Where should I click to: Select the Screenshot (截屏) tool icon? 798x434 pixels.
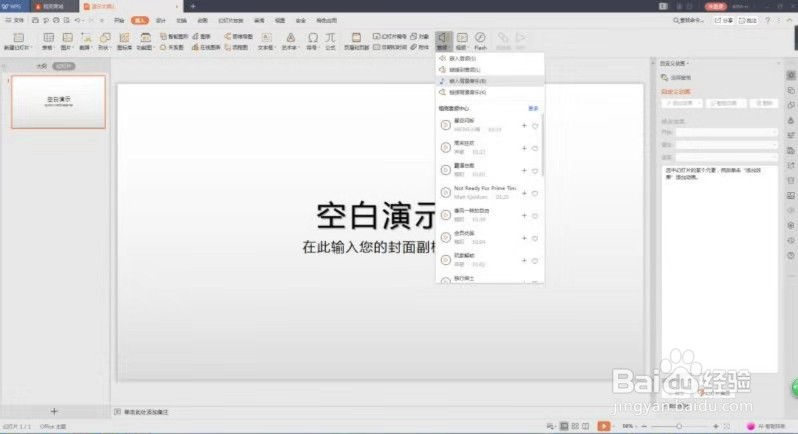click(86, 40)
